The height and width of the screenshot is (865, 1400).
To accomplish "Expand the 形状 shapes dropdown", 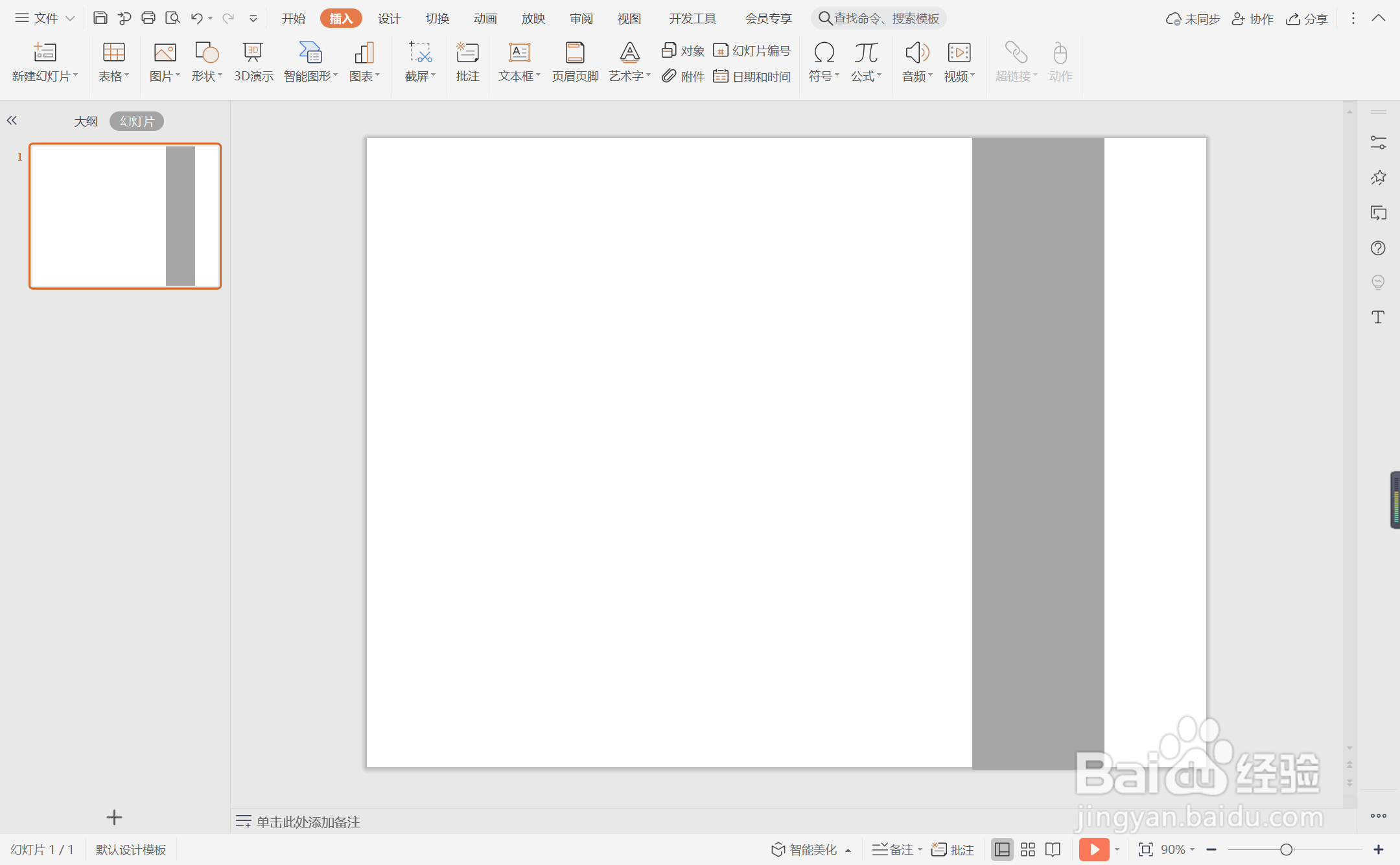I will pos(207,76).
